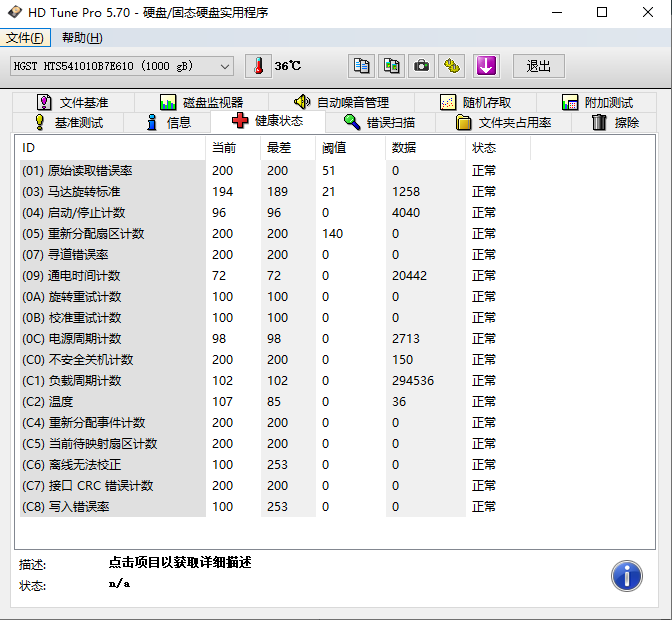Click the camera save screenshot icon
This screenshot has height=620, width=672.
(421, 66)
